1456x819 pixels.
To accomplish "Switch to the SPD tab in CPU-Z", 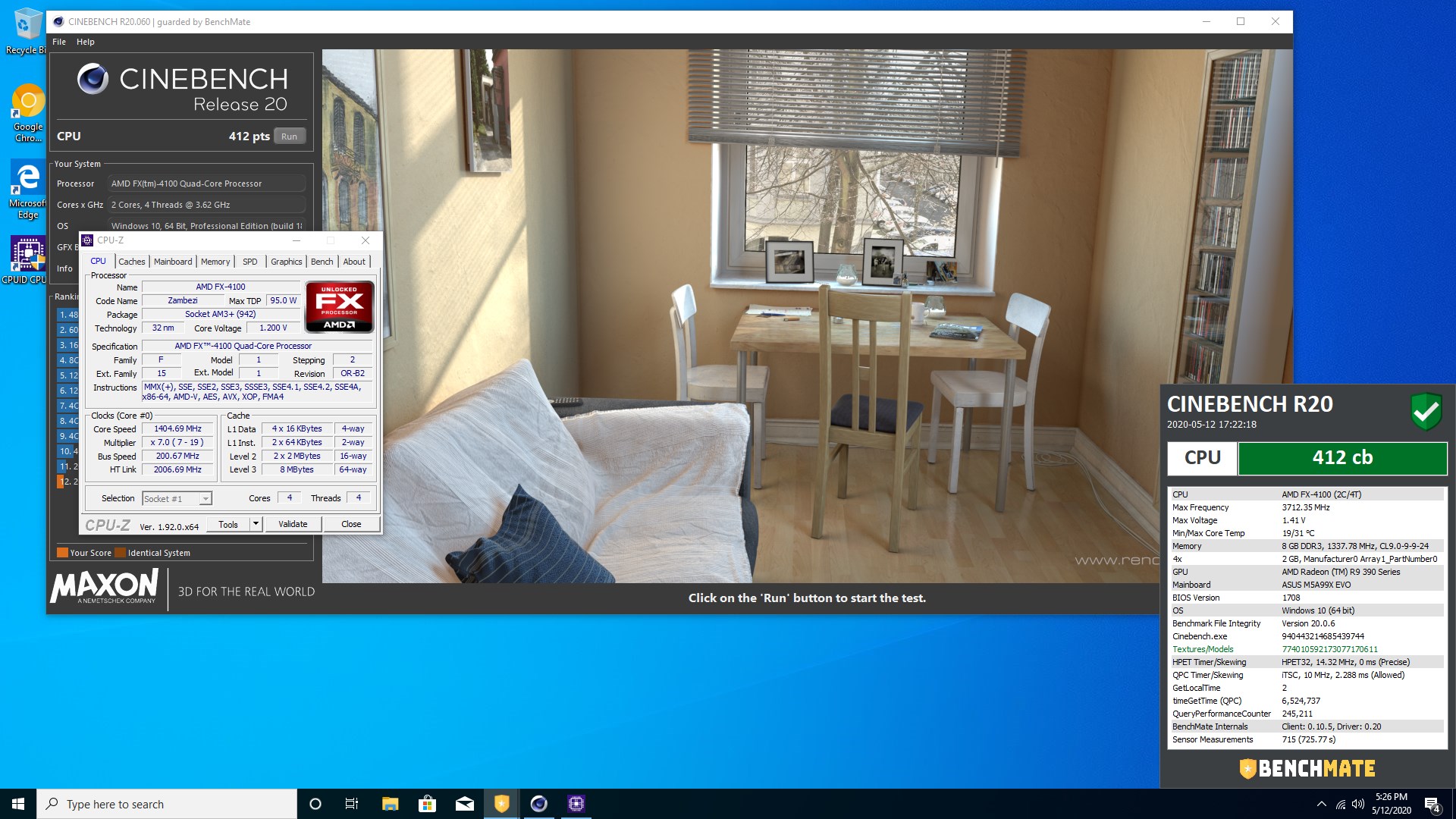I will click(250, 262).
